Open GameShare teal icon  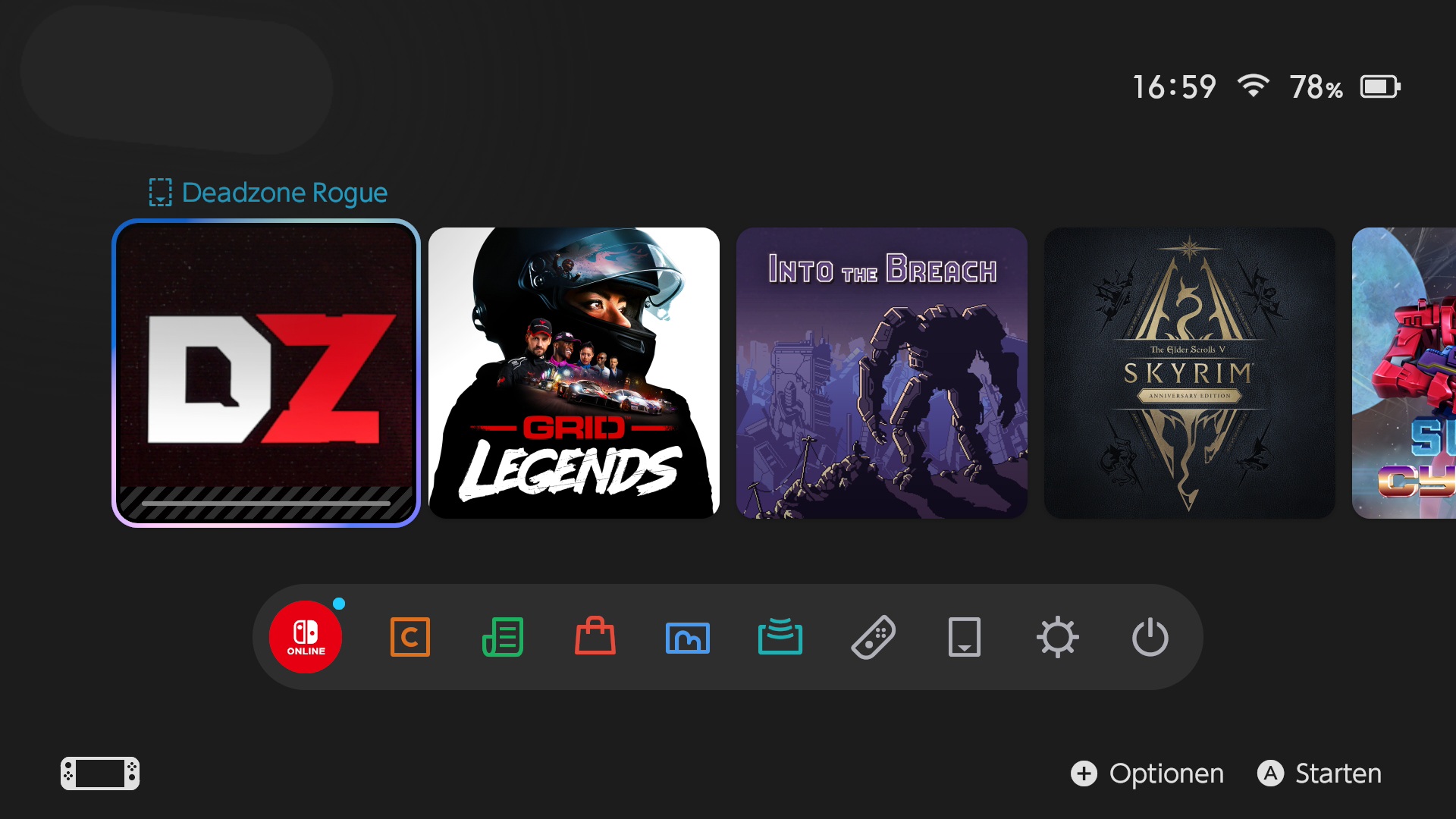(x=780, y=637)
